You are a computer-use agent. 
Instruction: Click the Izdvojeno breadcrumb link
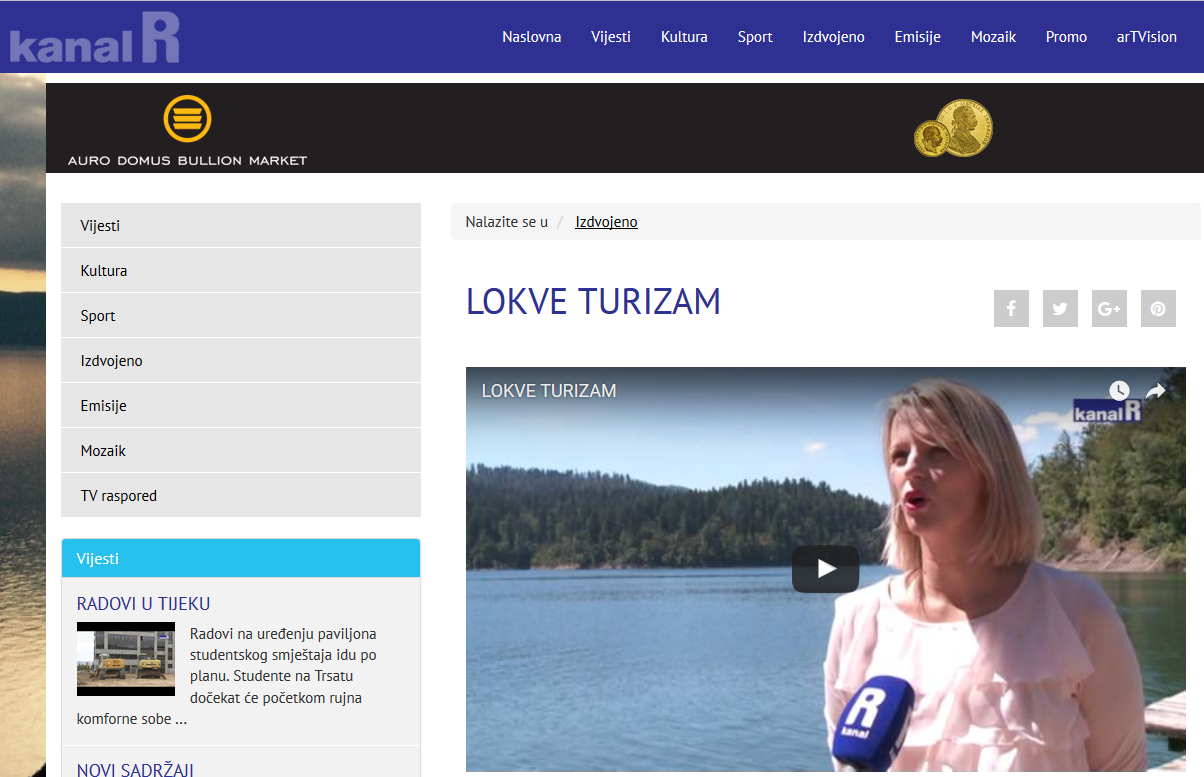tap(606, 222)
